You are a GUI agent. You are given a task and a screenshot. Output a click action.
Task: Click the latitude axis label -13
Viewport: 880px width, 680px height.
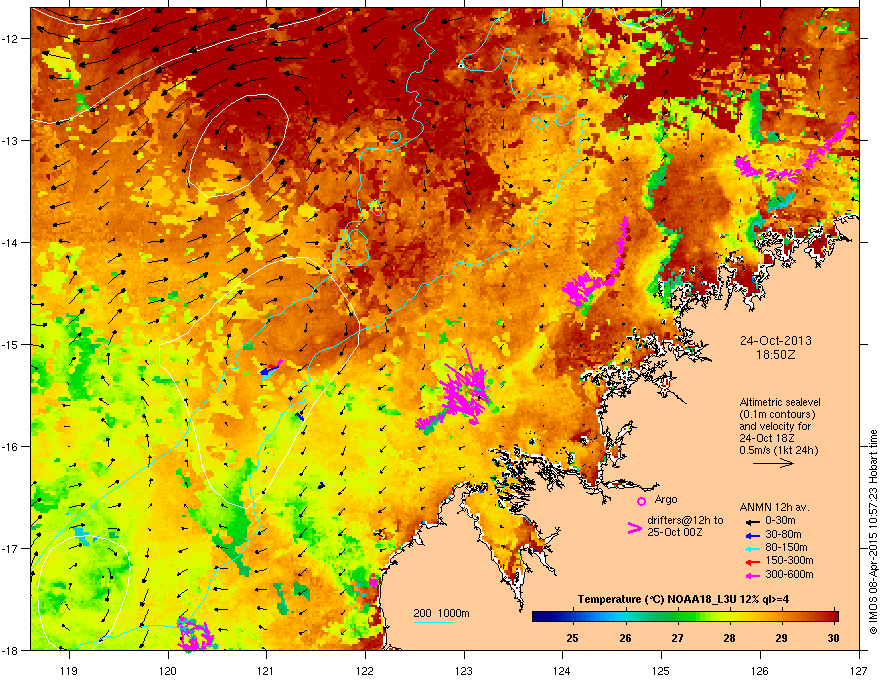pyautogui.click(x=11, y=141)
